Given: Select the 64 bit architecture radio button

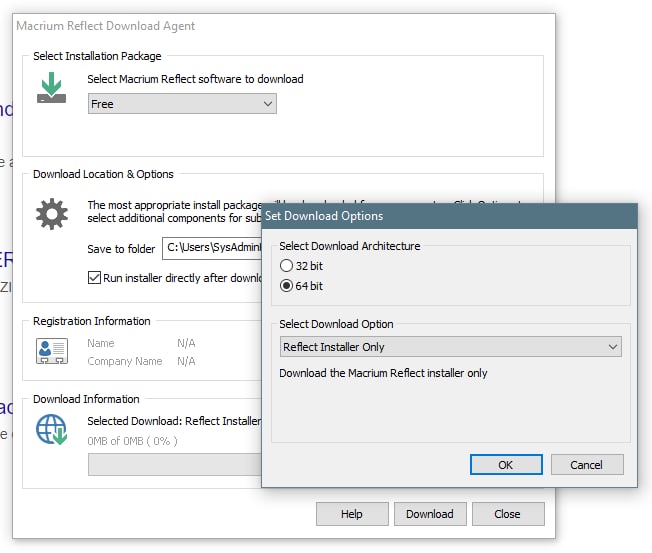Looking at the screenshot, I should (x=286, y=286).
